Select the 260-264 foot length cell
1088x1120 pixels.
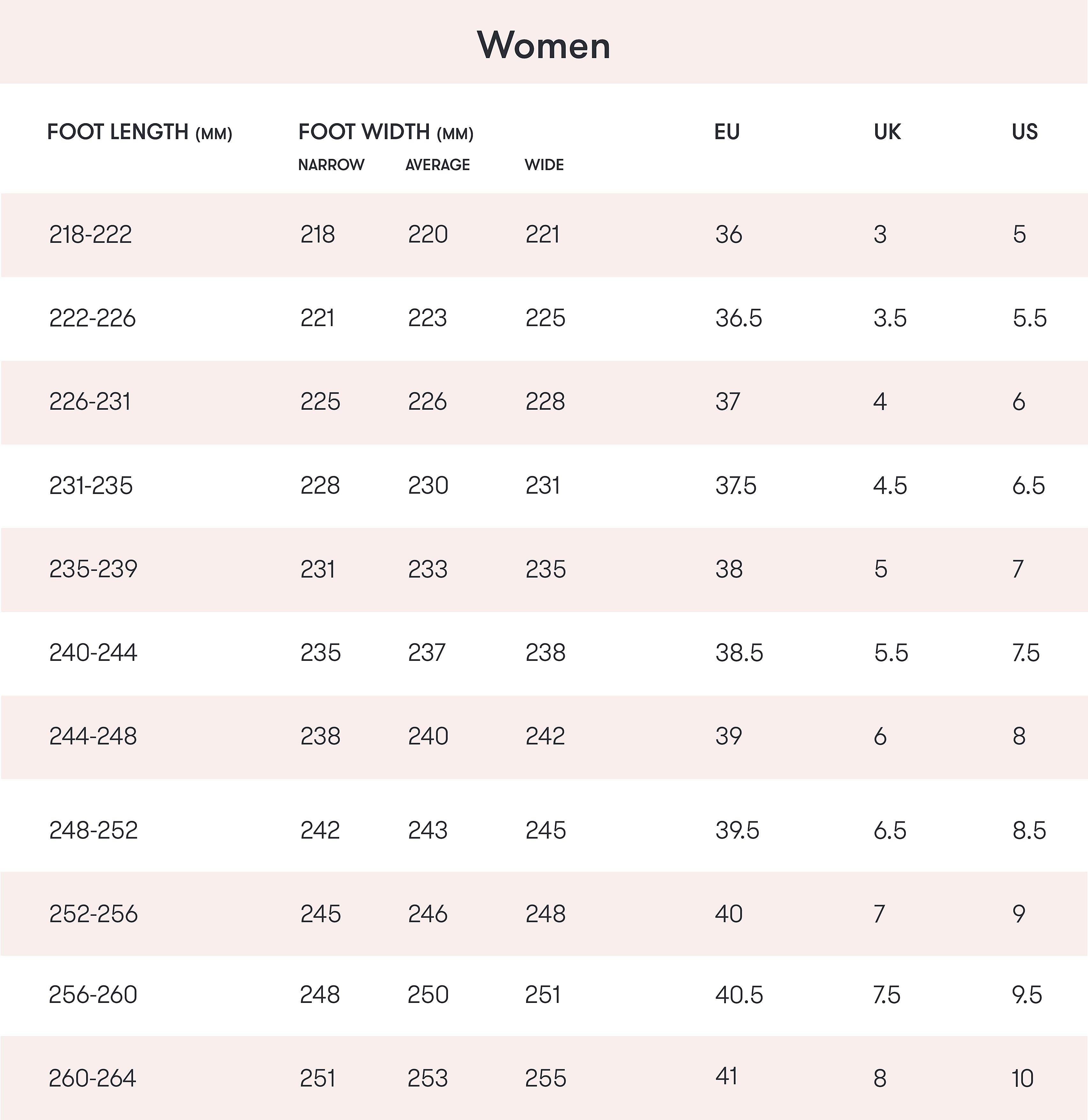pos(92,1078)
